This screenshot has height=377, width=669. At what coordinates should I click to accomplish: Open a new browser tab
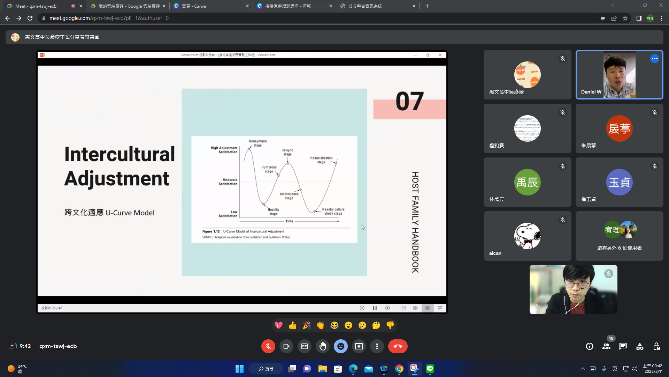click(x=427, y=6)
